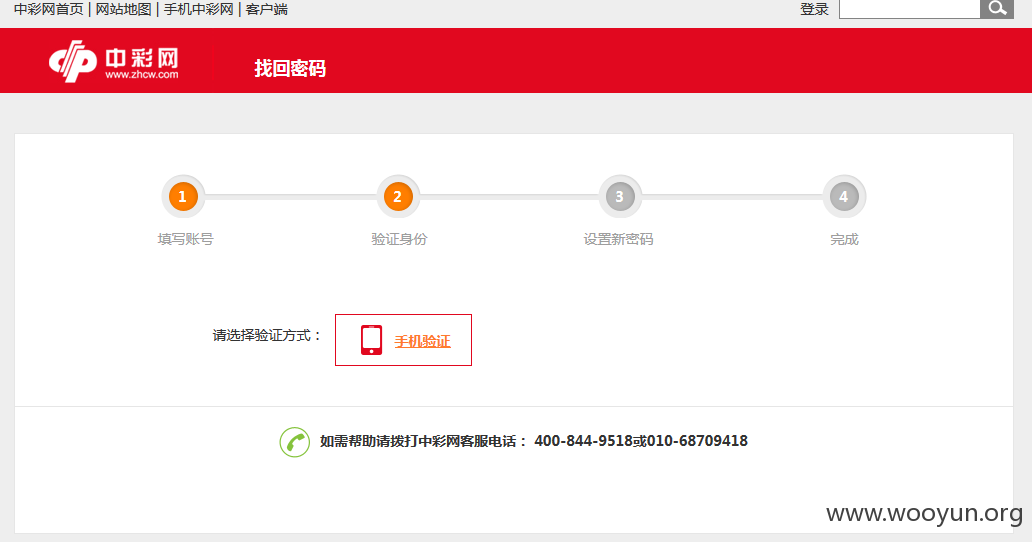Click the 设置新密码 step label

(619, 239)
